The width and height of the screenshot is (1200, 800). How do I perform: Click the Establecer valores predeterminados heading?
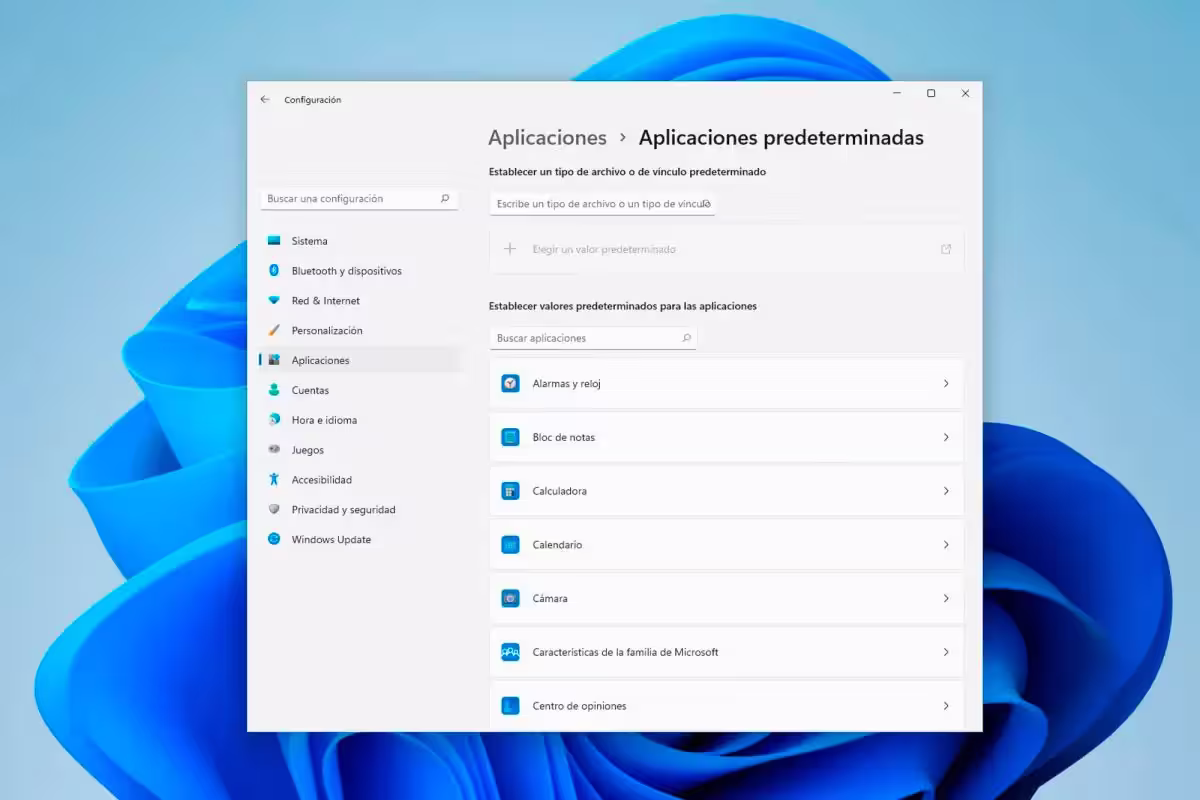point(623,306)
